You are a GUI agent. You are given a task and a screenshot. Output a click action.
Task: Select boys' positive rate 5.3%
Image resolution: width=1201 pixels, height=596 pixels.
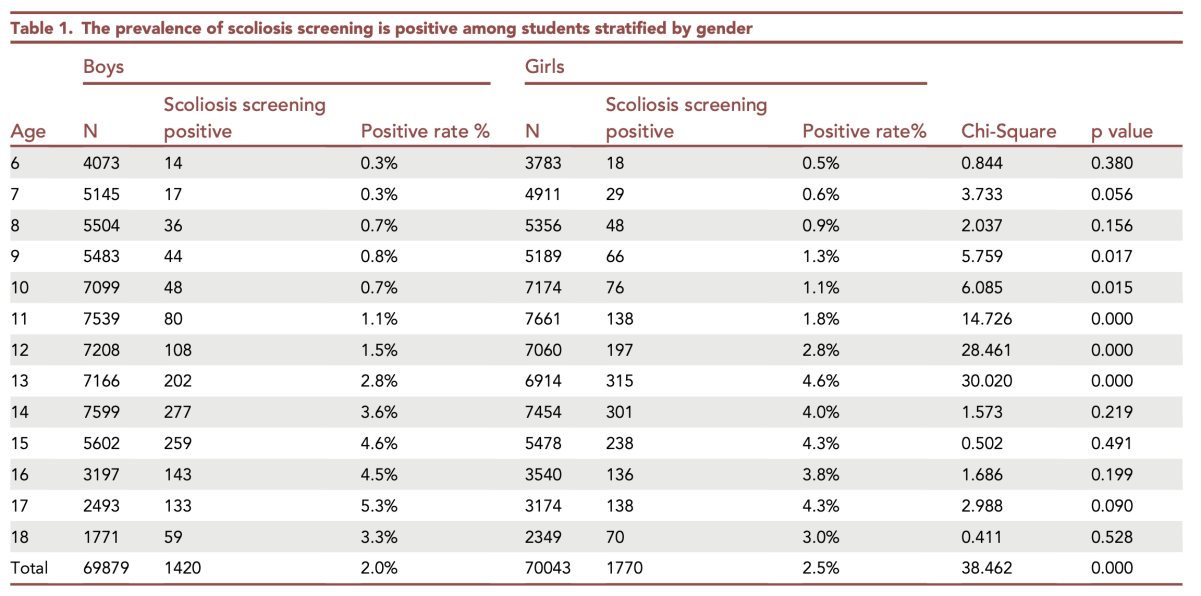tap(379, 506)
